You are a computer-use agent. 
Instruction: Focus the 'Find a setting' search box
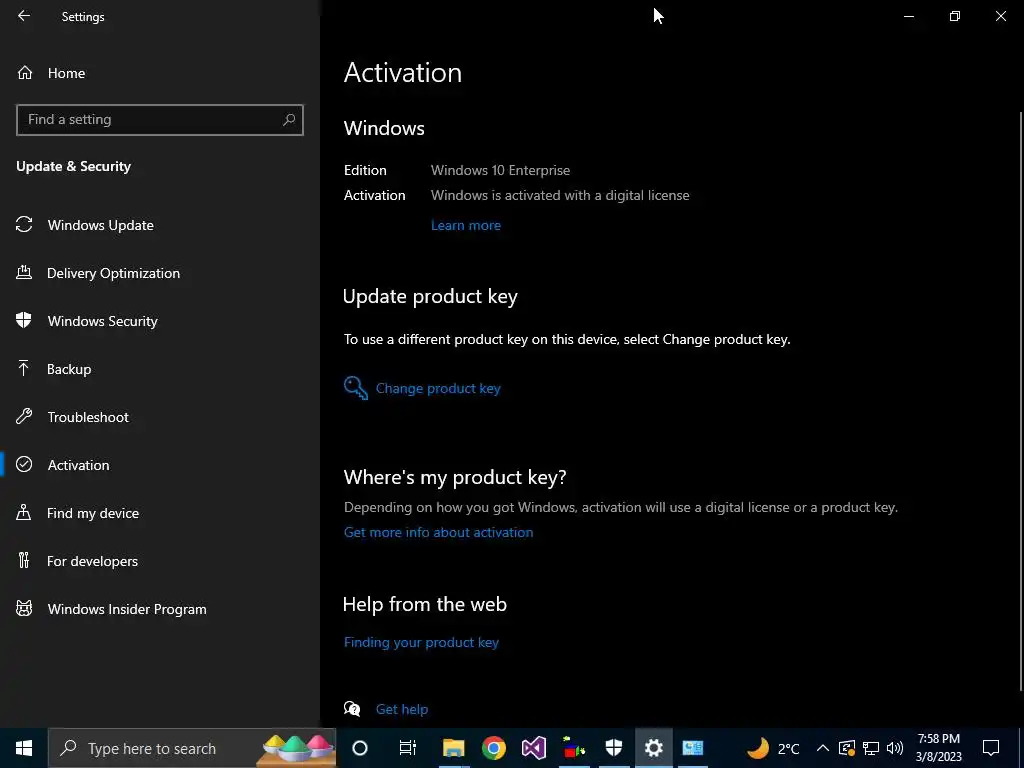pos(159,120)
